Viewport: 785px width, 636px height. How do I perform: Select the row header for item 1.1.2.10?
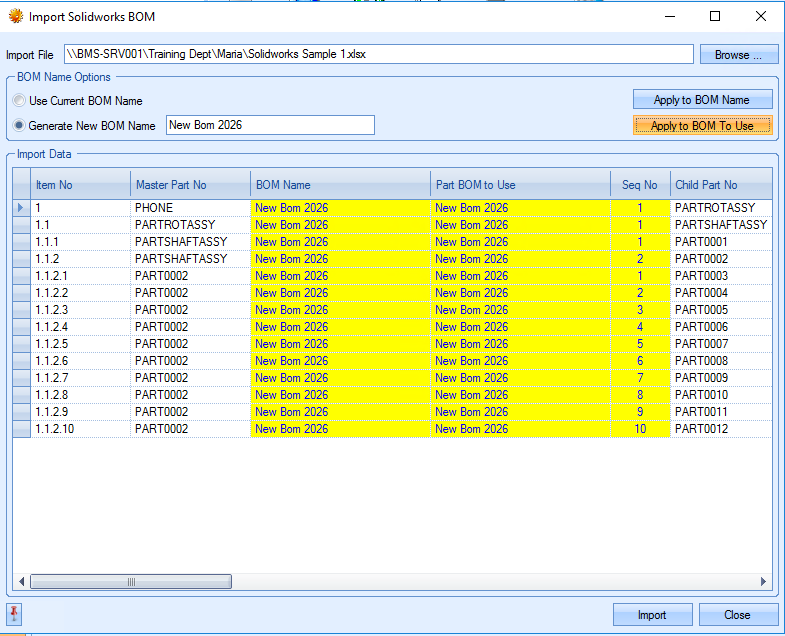[x=21, y=429]
